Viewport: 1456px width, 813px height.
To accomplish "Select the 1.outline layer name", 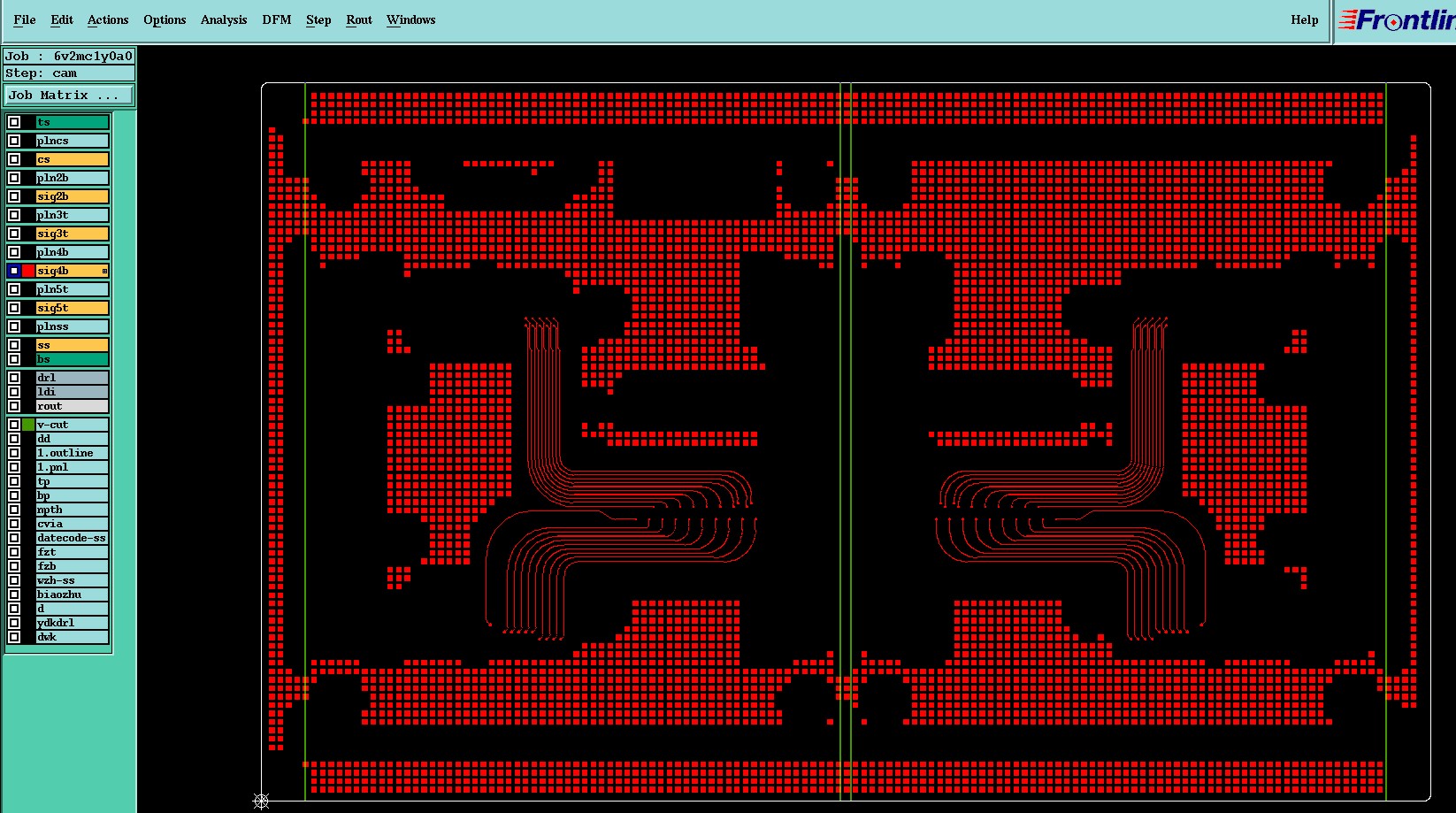I will 73,453.
